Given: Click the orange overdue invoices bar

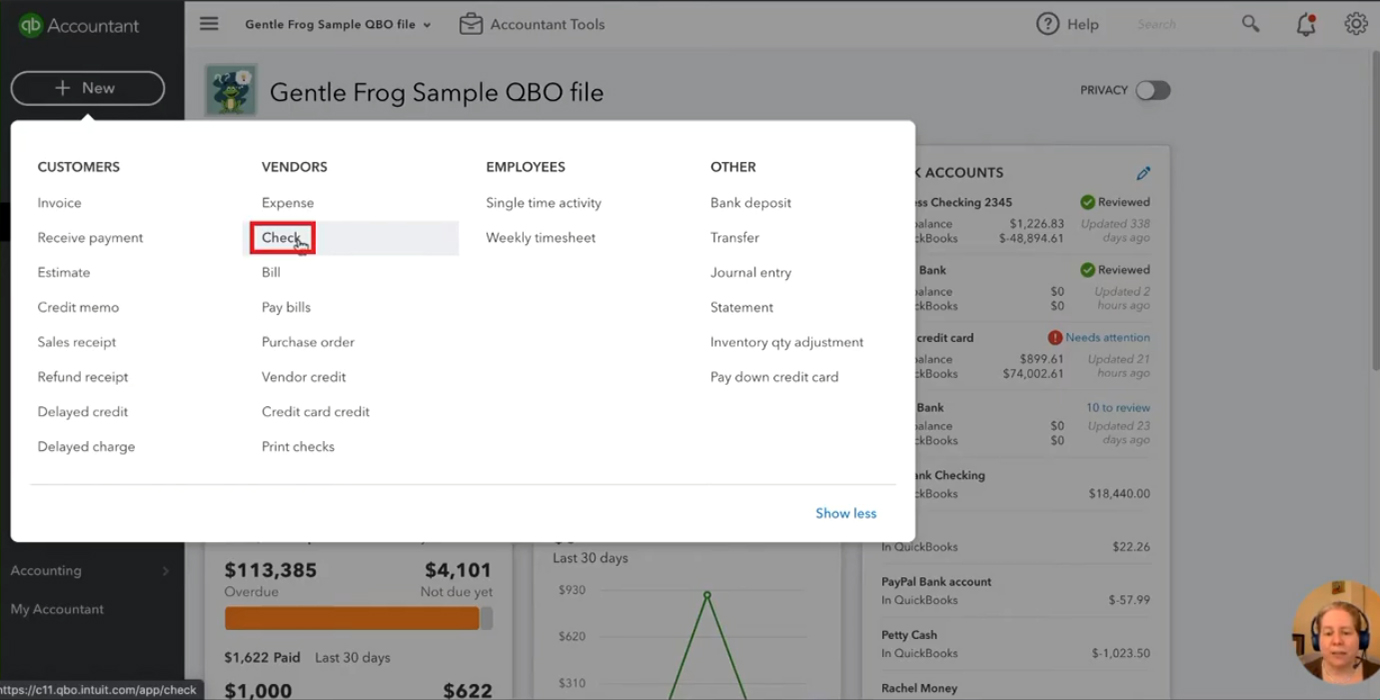Looking at the screenshot, I should (352, 619).
